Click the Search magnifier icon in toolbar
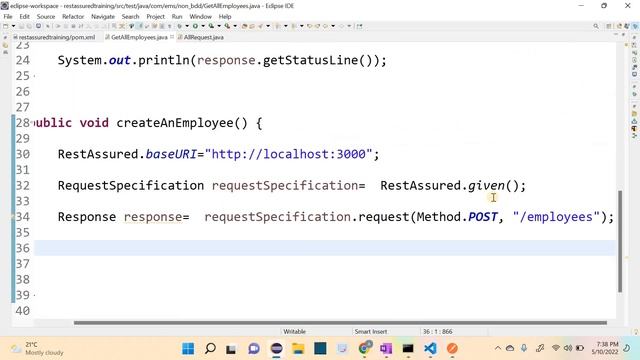The image size is (640, 360). click(596, 26)
